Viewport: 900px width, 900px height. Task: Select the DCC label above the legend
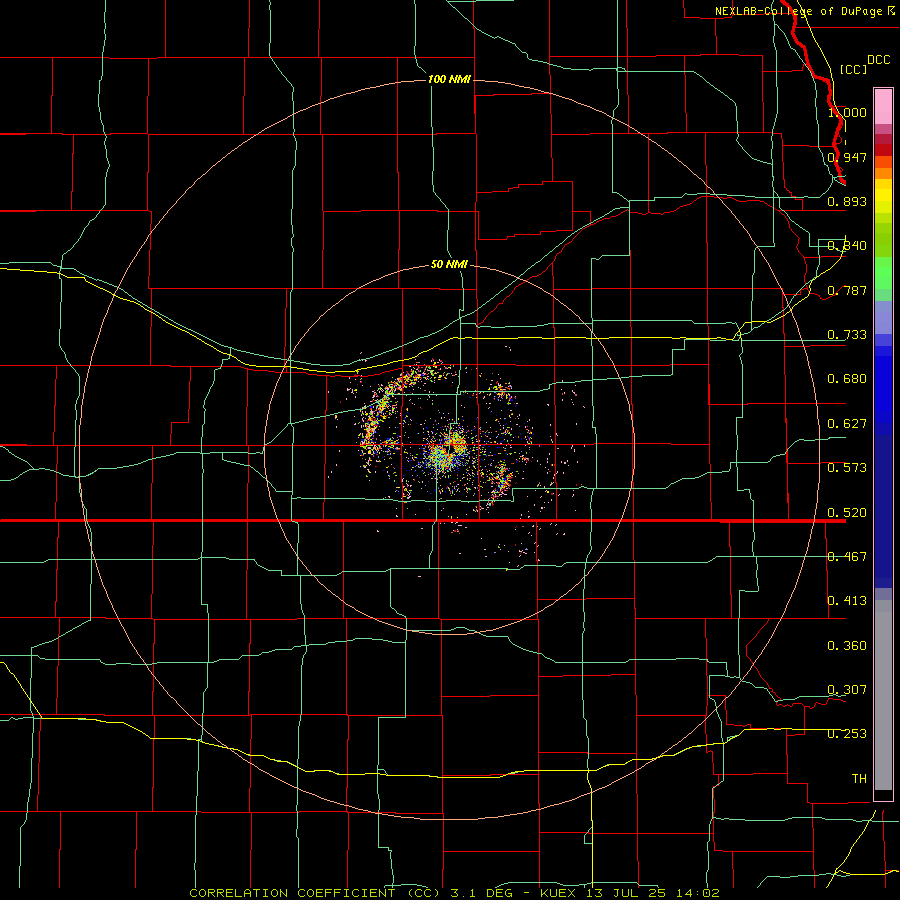click(x=878, y=60)
